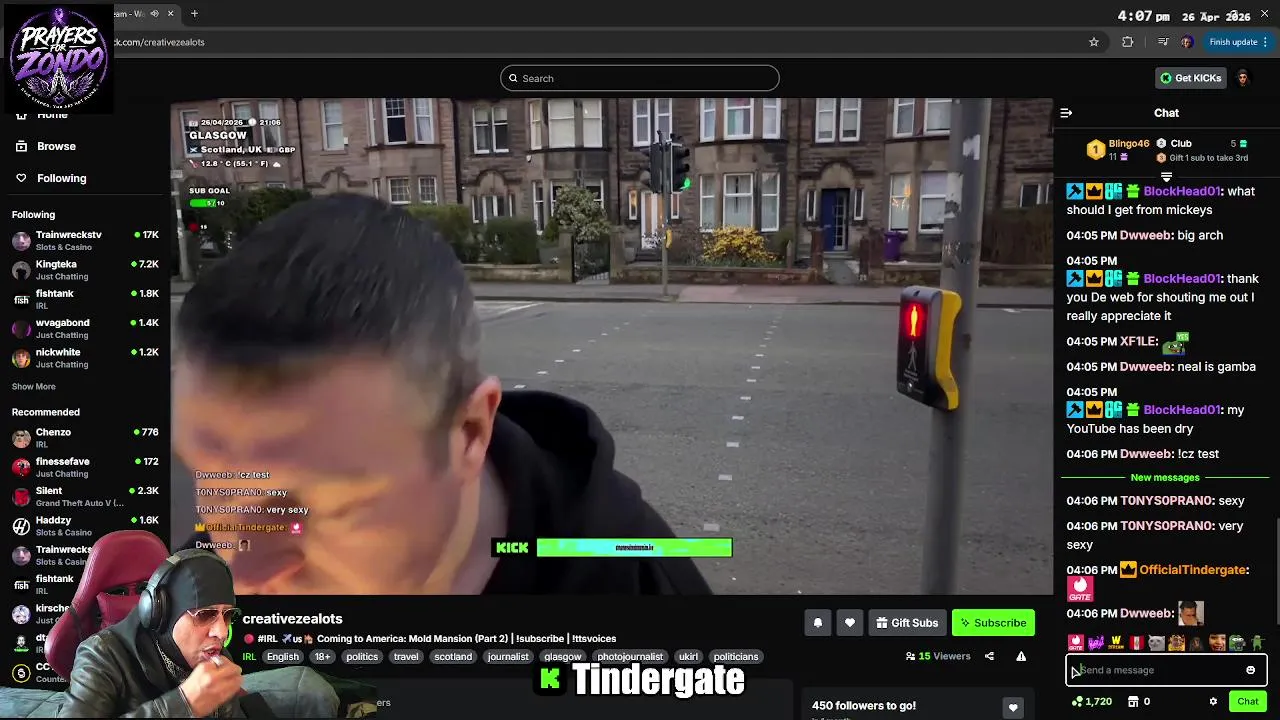Open Trainwreckstv channel in Following list
1280x720 pixels.
click(85, 241)
